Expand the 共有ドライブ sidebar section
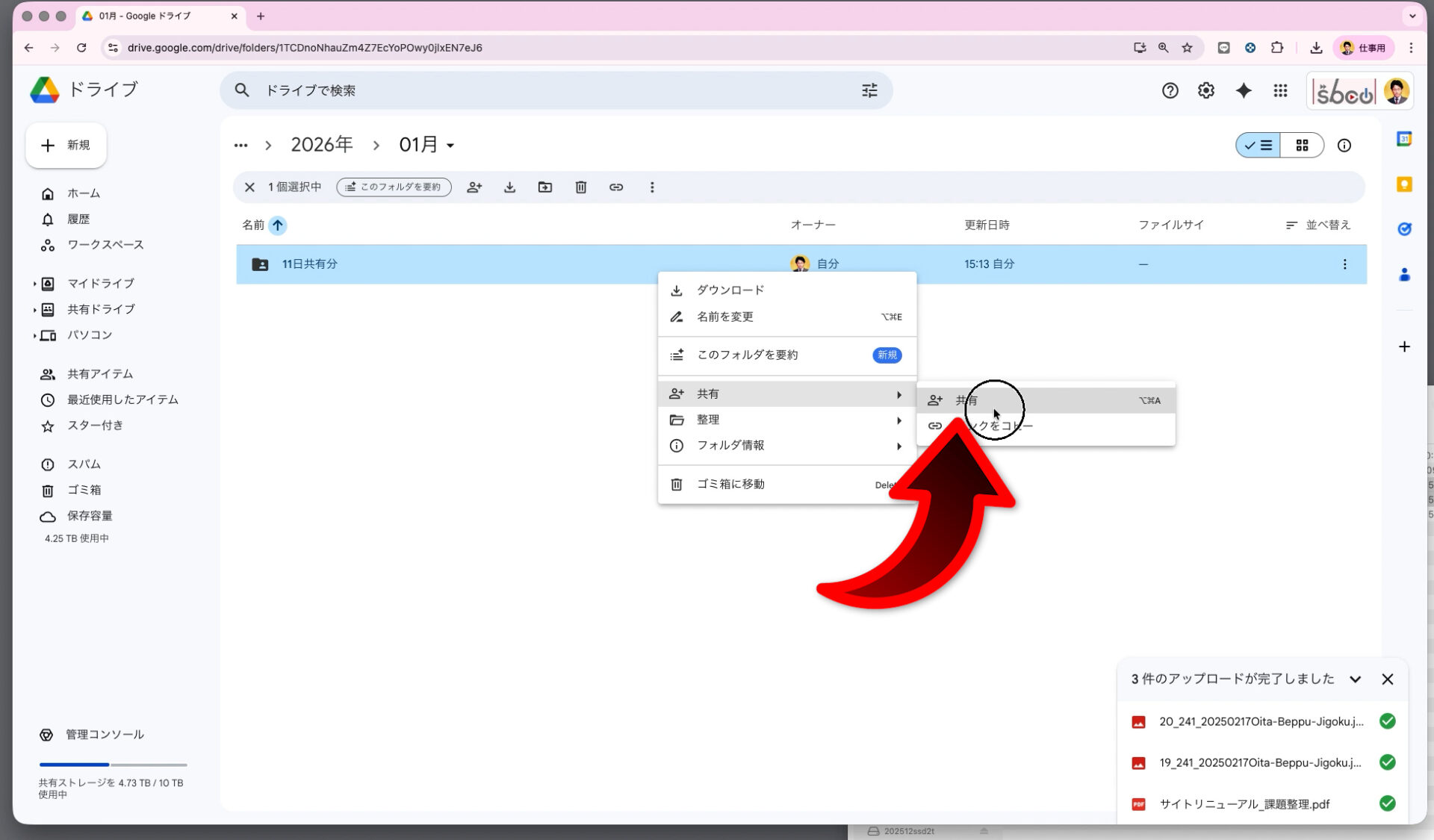The height and width of the screenshot is (840, 1434). [x=35, y=309]
